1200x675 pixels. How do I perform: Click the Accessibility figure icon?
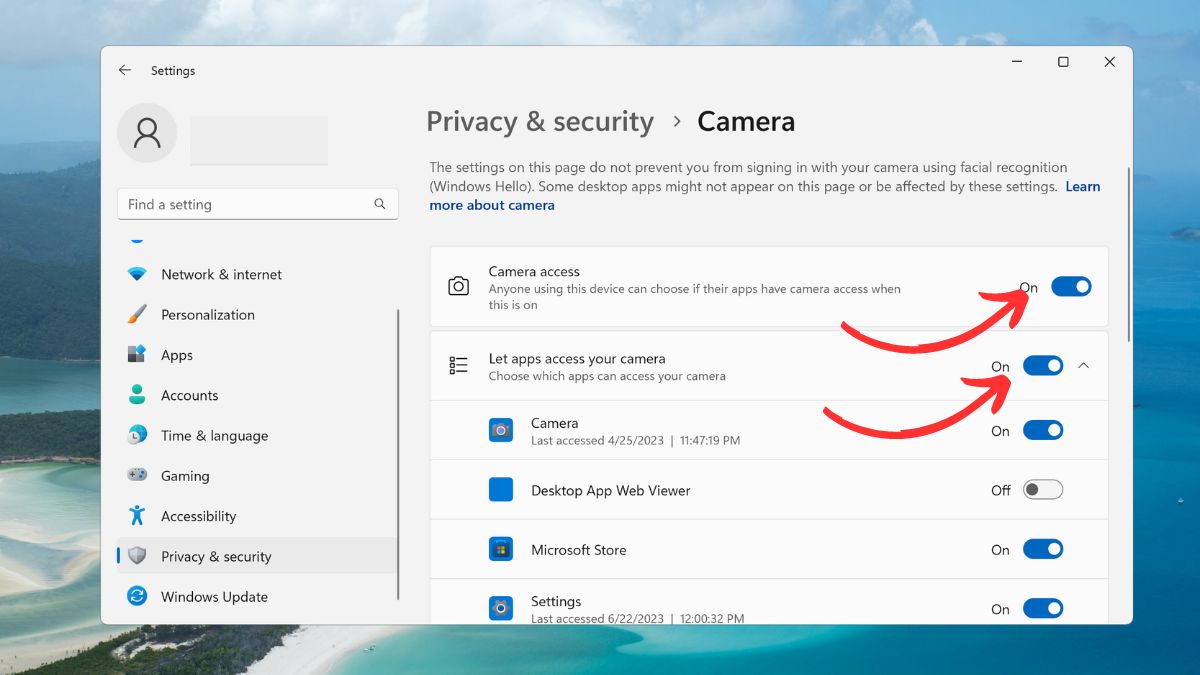pyautogui.click(x=137, y=516)
